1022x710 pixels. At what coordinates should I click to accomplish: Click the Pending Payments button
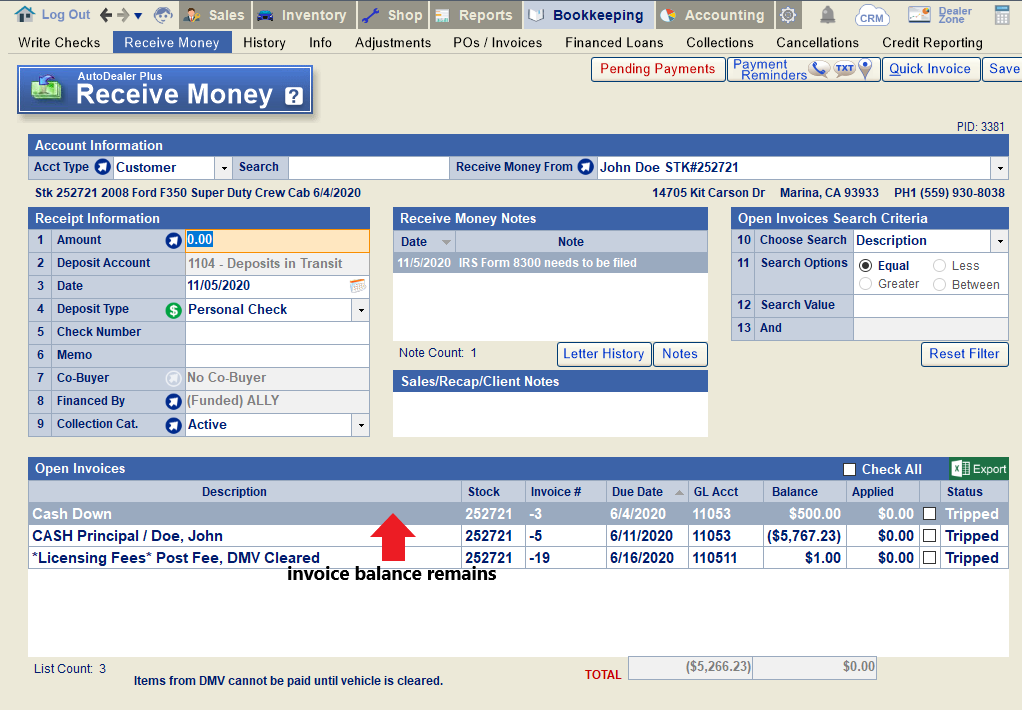657,69
